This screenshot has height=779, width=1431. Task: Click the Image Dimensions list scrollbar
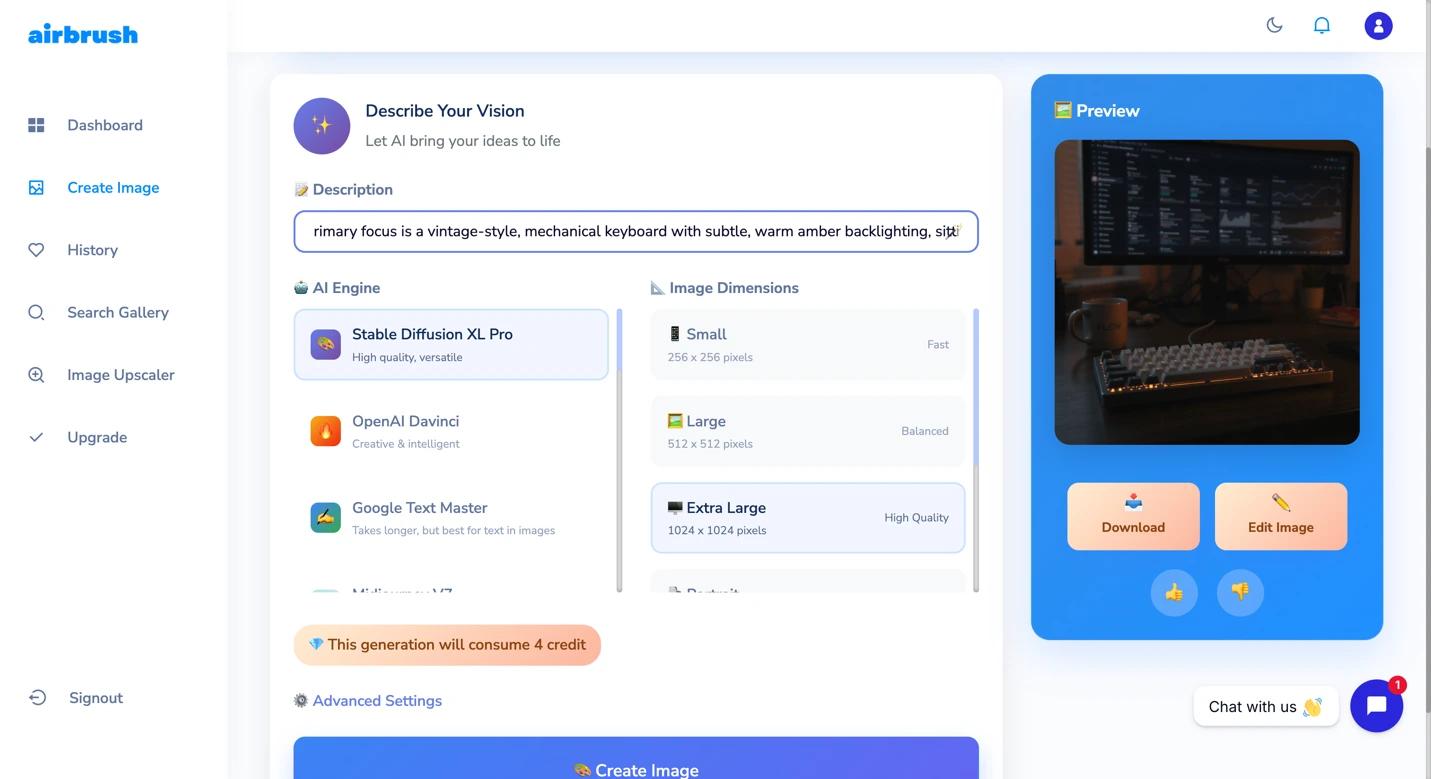[x=976, y=450]
